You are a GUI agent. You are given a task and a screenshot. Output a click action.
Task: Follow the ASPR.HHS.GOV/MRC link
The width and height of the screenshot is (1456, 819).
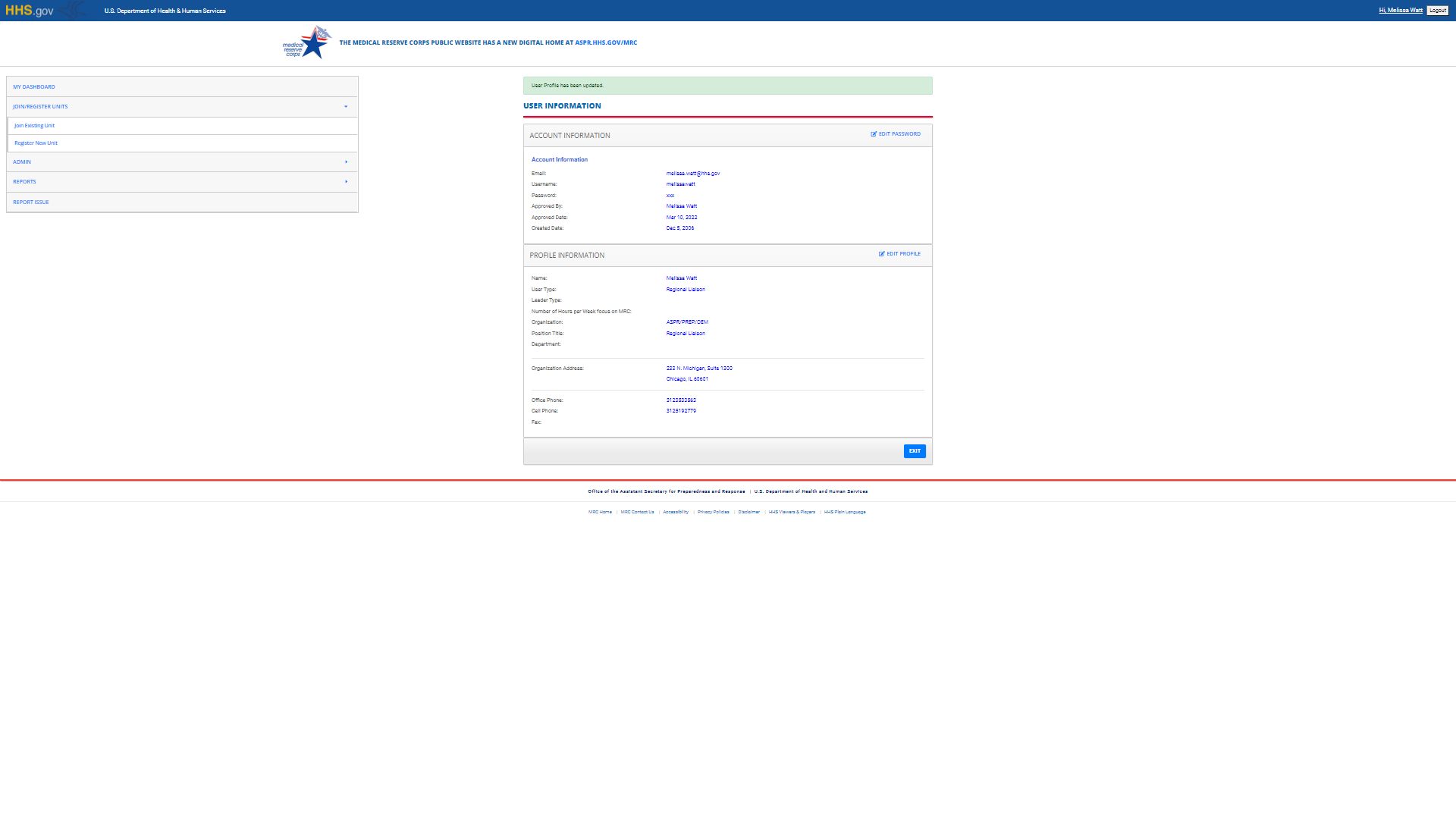pos(606,43)
